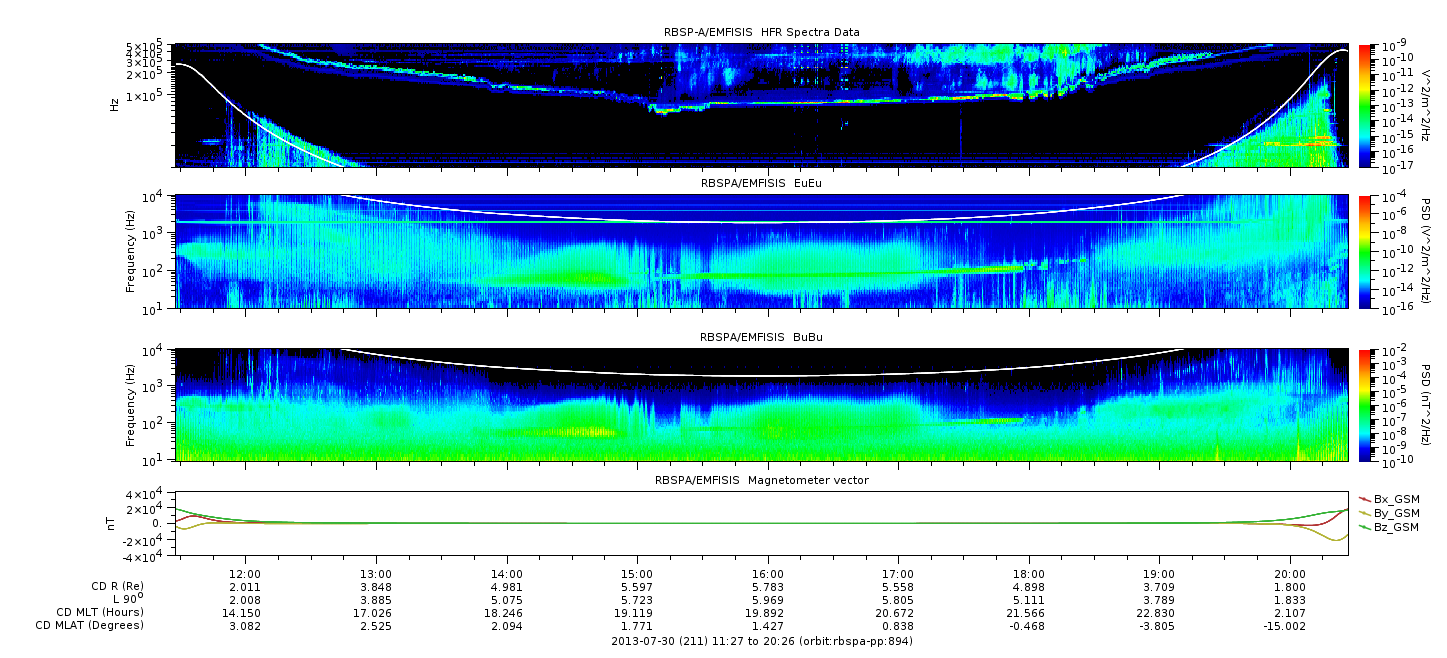
Task: Click the HFR spectra color bar
Action: click(1365, 105)
